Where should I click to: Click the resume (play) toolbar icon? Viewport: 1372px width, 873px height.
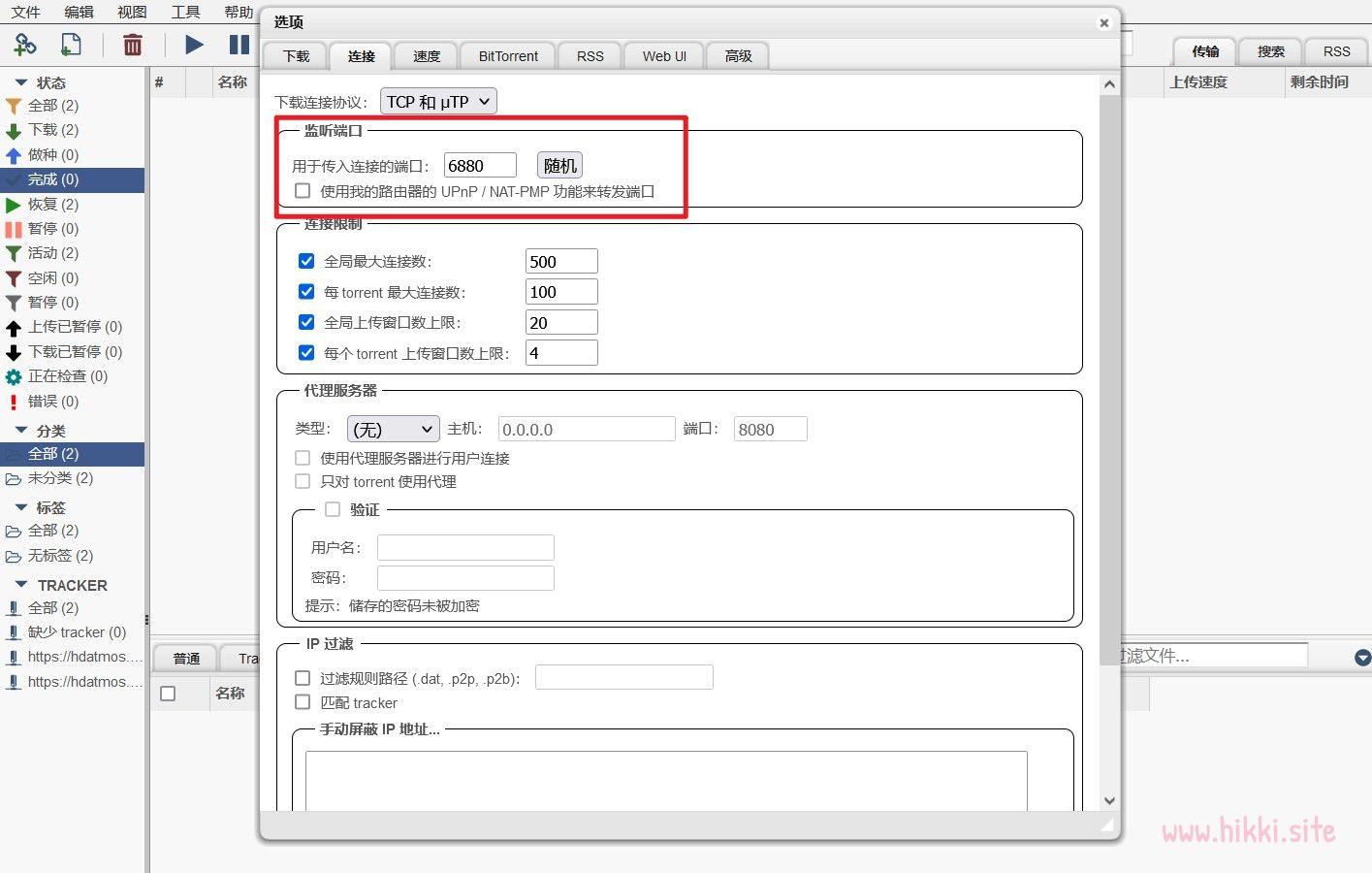[193, 44]
